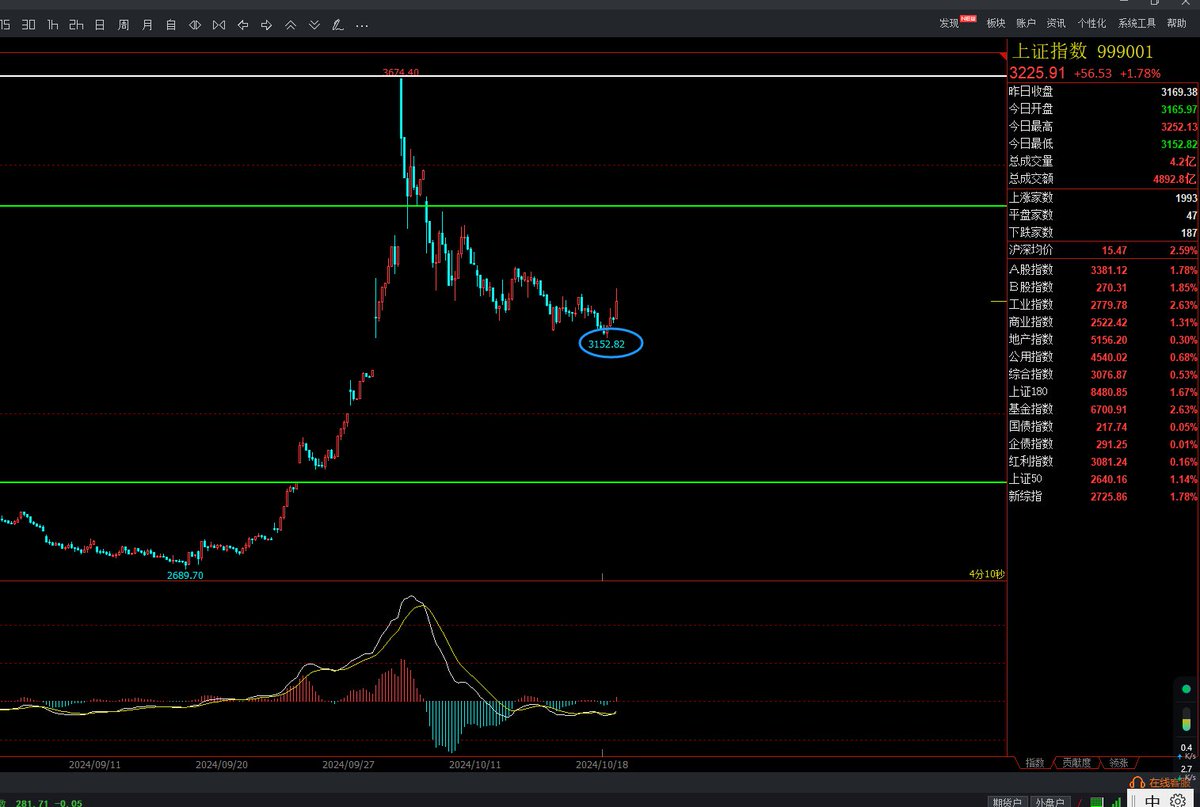Click the expand-chart horizontally icon
This screenshot has height=807, width=1200.
point(195,24)
